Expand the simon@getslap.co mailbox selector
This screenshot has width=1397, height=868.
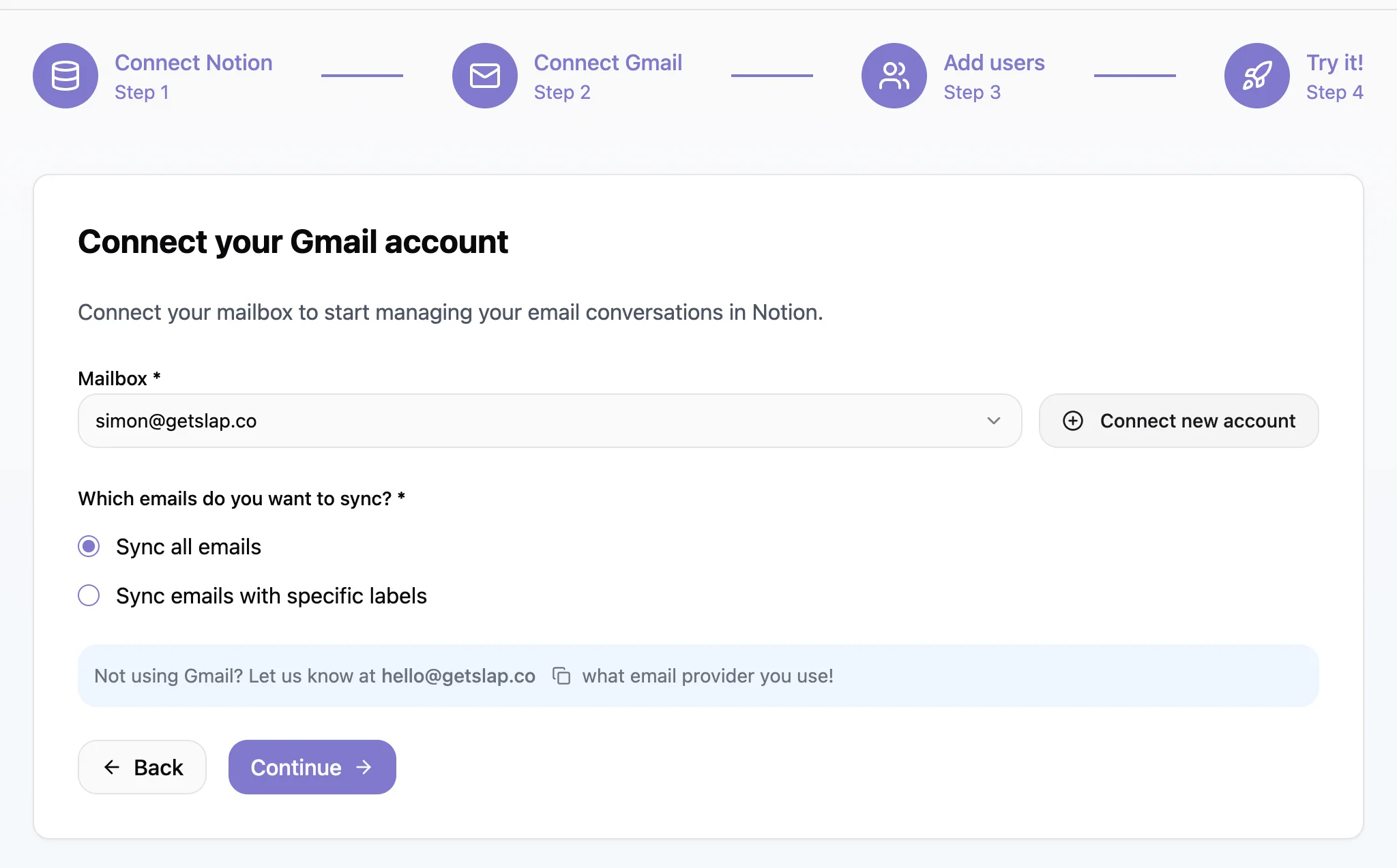click(x=532, y=421)
